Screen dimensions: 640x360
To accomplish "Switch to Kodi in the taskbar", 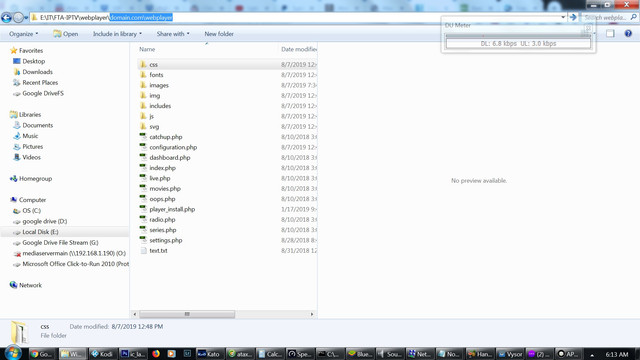I will click(x=102, y=354).
